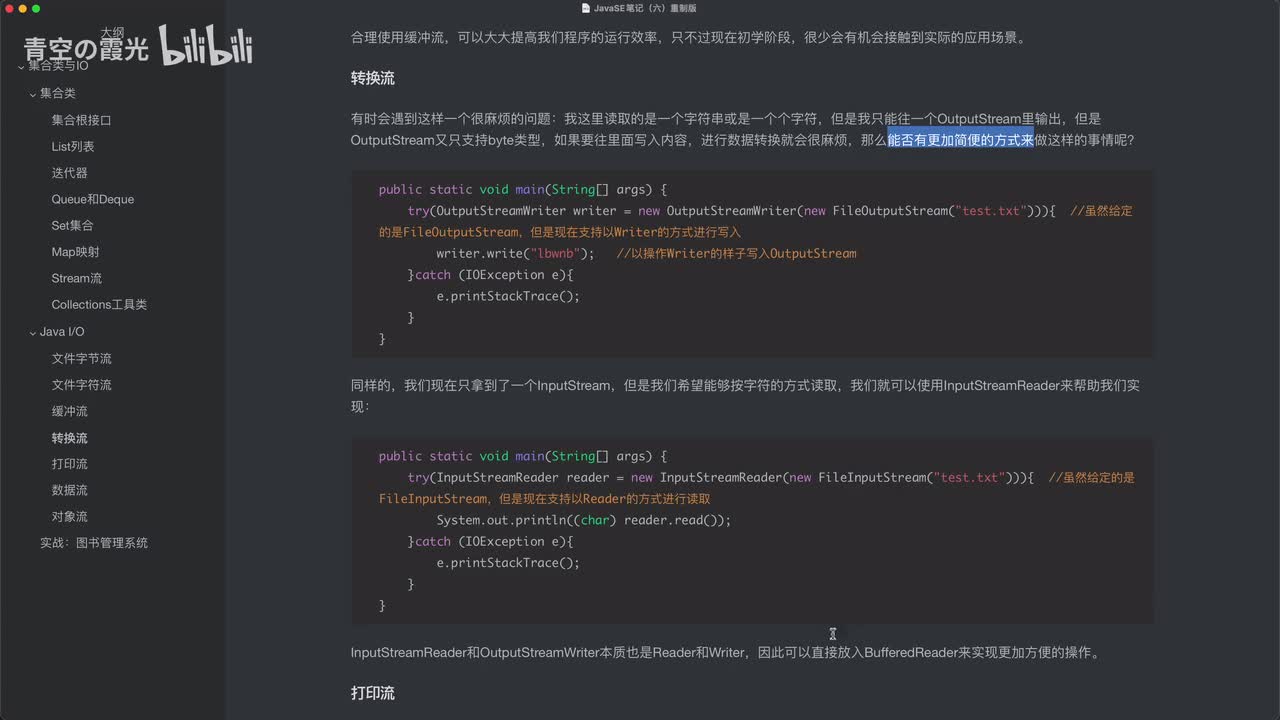Jump to 集合根接口 in the outline
This screenshot has height=720, width=1280.
click(82, 120)
